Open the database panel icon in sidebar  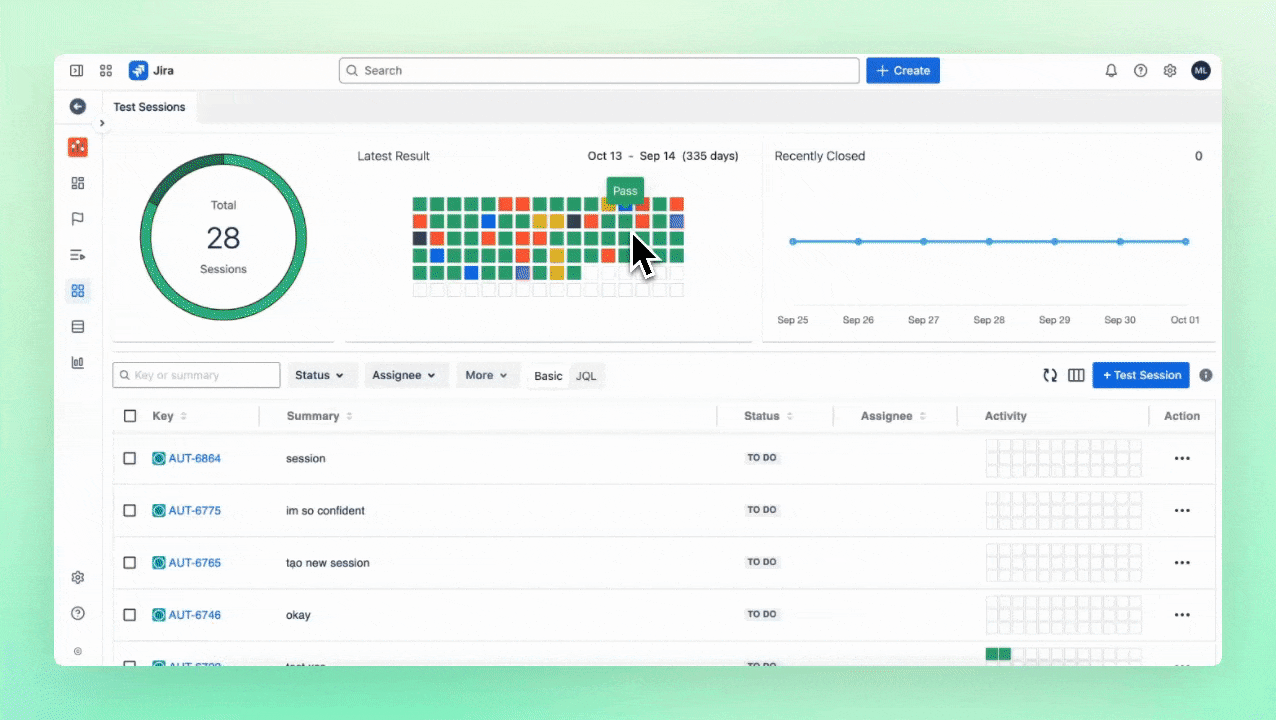click(78, 326)
